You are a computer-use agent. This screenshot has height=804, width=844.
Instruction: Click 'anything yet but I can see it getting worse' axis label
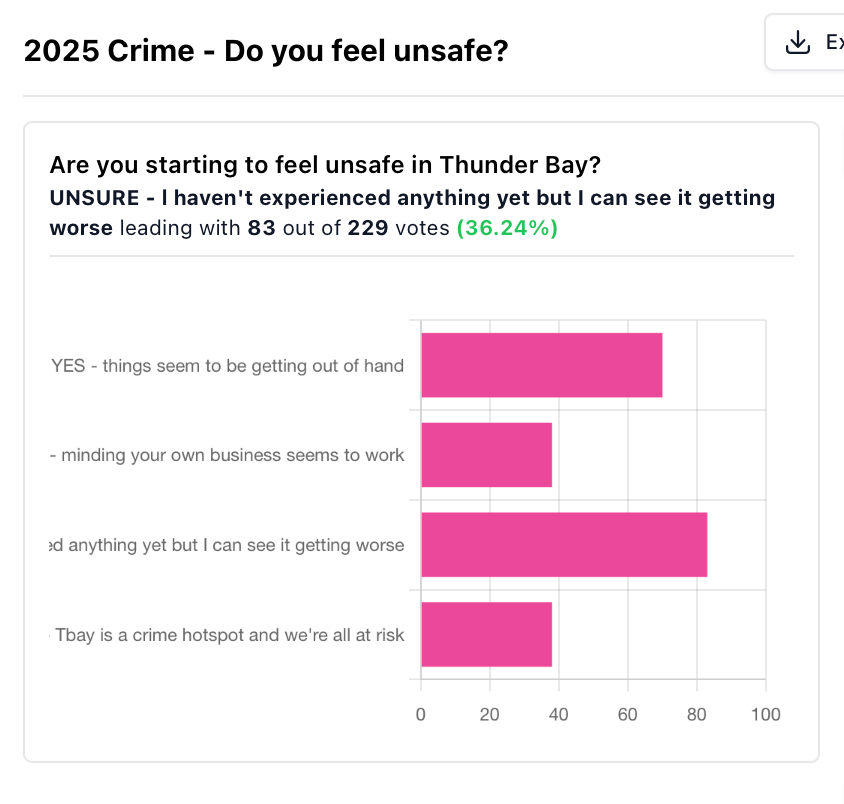(x=227, y=545)
